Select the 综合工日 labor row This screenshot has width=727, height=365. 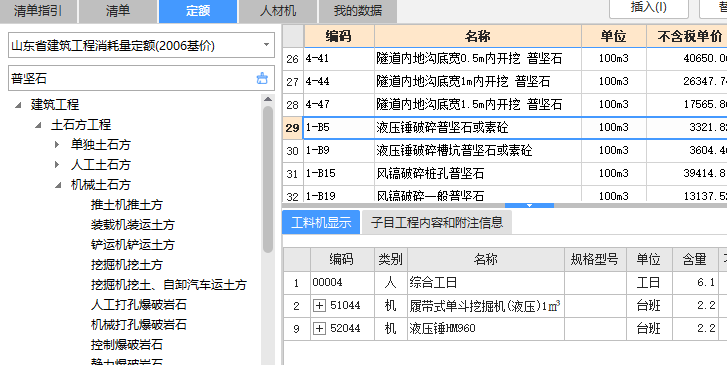(485, 282)
